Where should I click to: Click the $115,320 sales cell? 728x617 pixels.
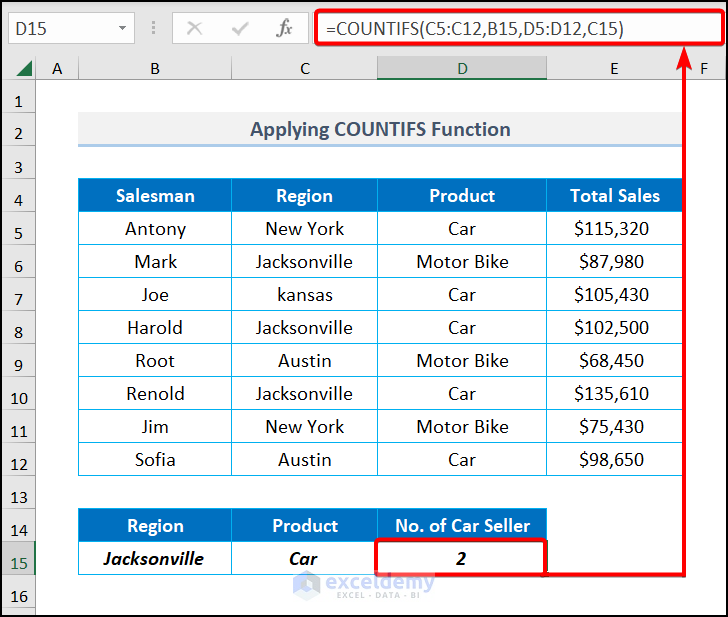(611, 229)
